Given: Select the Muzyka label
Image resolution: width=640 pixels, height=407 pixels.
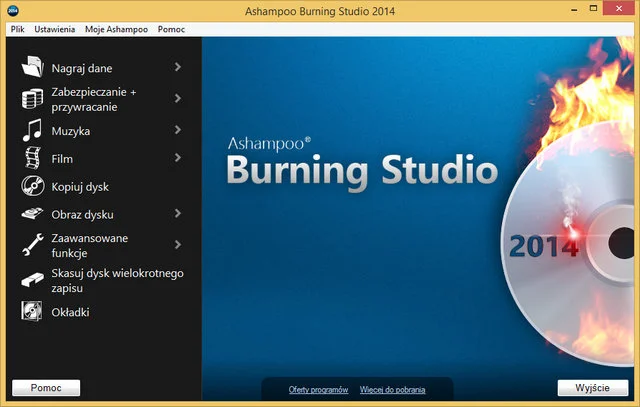Looking at the screenshot, I should 71,131.
